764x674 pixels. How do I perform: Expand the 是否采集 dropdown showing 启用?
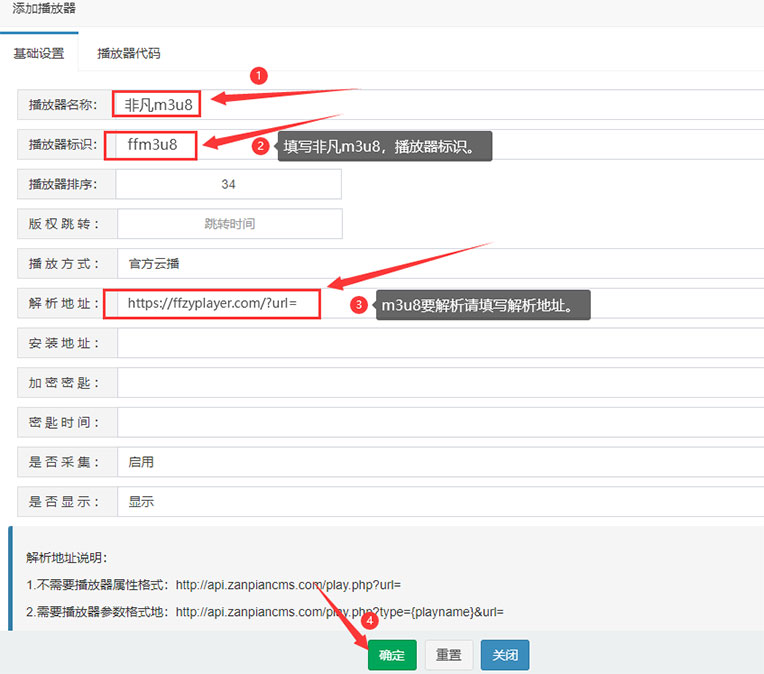(x=438, y=462)
